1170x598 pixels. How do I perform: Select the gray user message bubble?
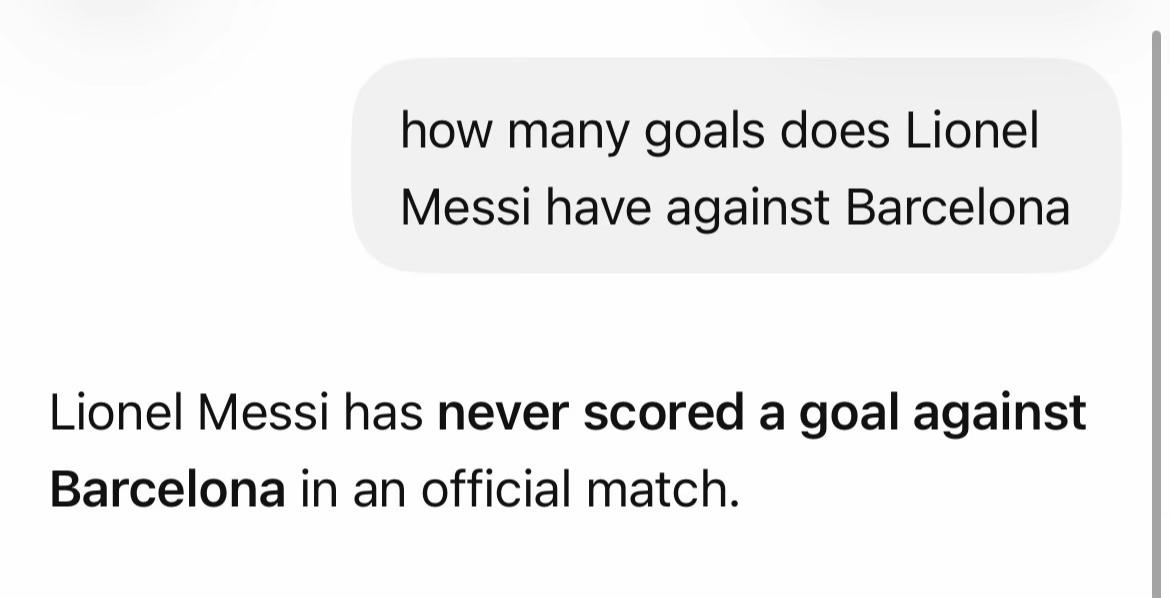[736, 166]
